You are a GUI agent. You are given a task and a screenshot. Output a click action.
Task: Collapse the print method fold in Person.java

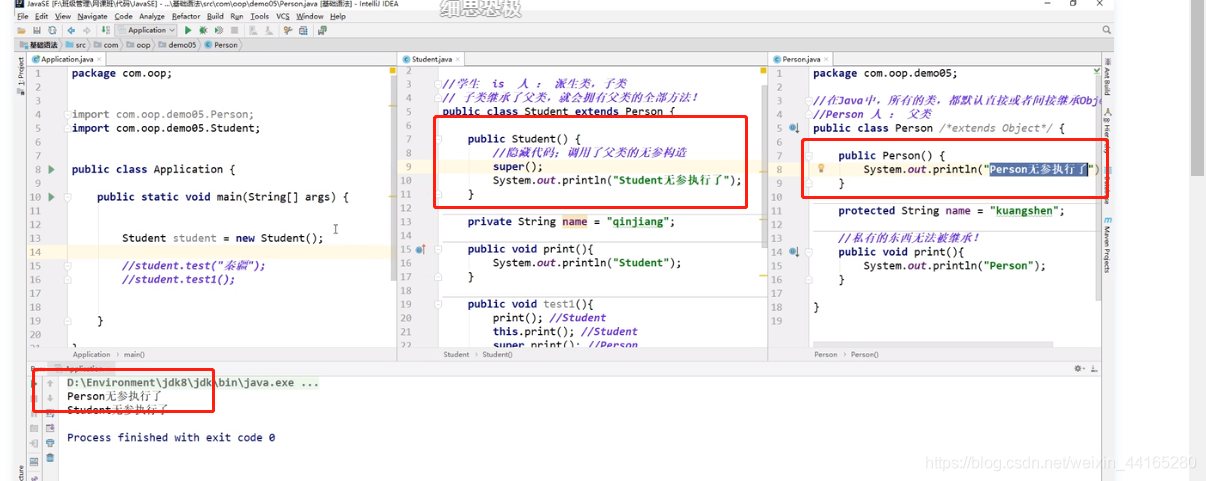click(x=808, y=252)
